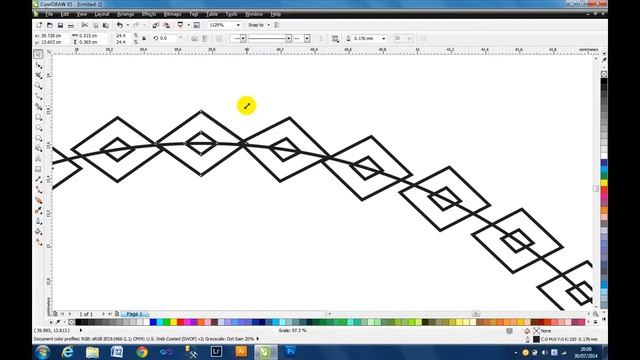640x360 pixels.
Task: Select the Shape tool
Action: click(38, 66)
